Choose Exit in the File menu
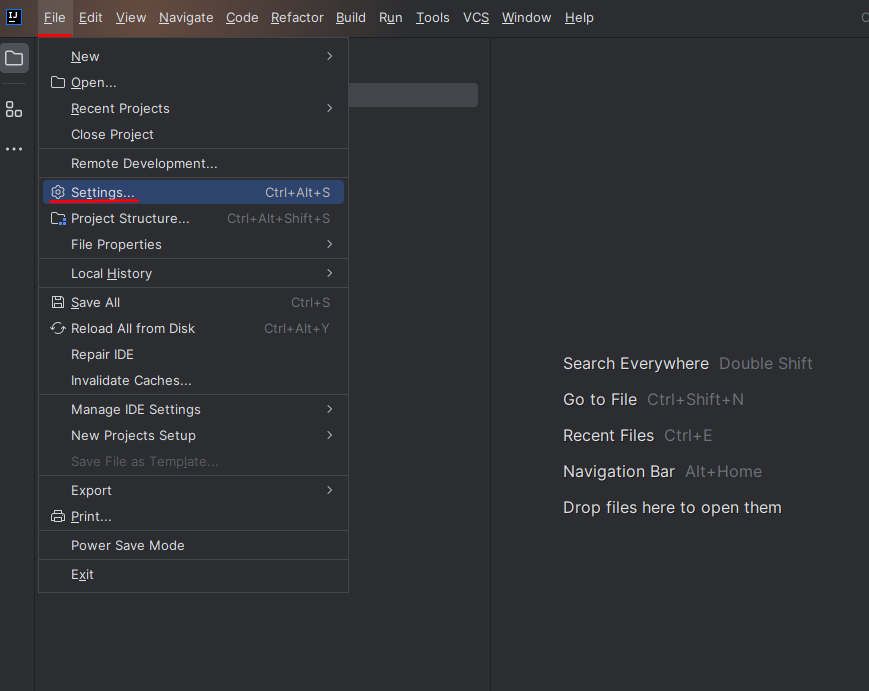The image size is (869, 691). pyautogui.click(x=193, y=575)
